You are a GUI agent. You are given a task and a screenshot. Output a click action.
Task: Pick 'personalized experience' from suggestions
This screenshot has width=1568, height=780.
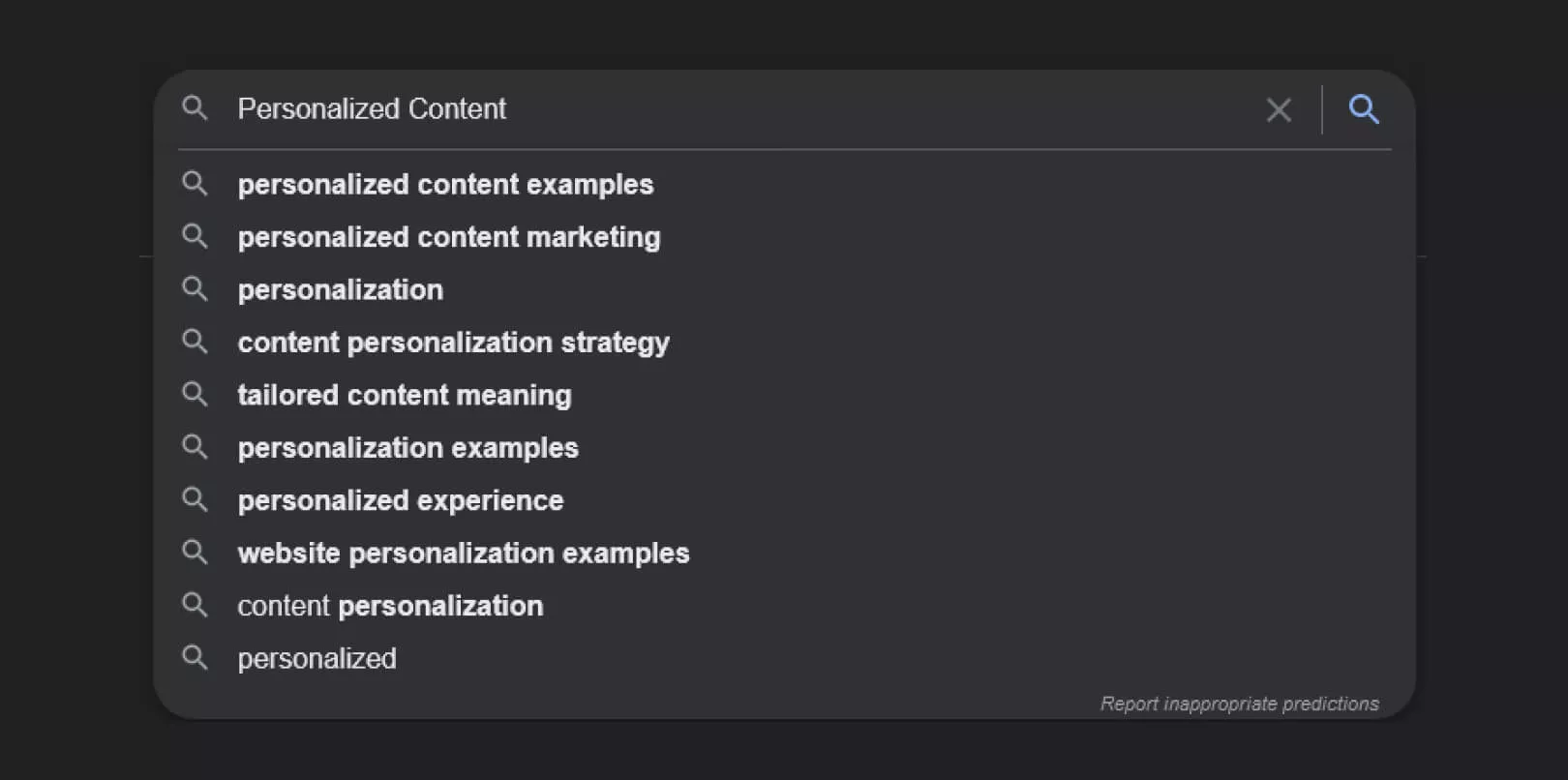[x=401, y=500]
